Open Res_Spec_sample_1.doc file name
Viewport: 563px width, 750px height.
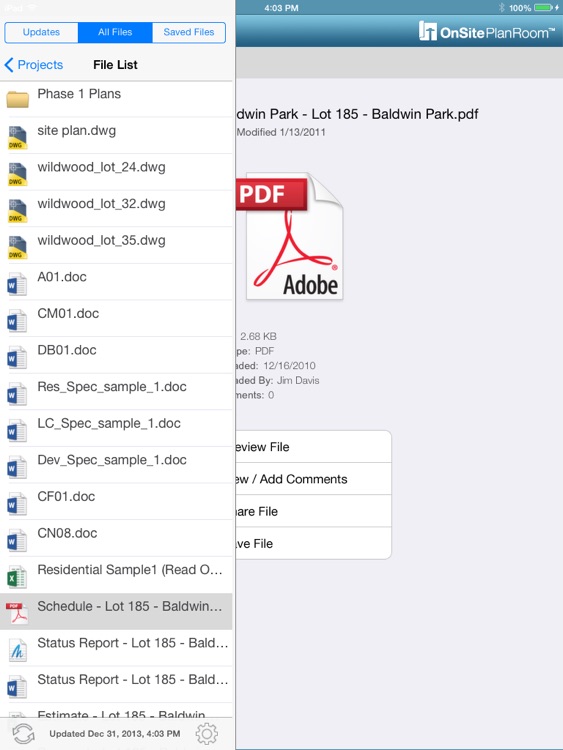112,387
